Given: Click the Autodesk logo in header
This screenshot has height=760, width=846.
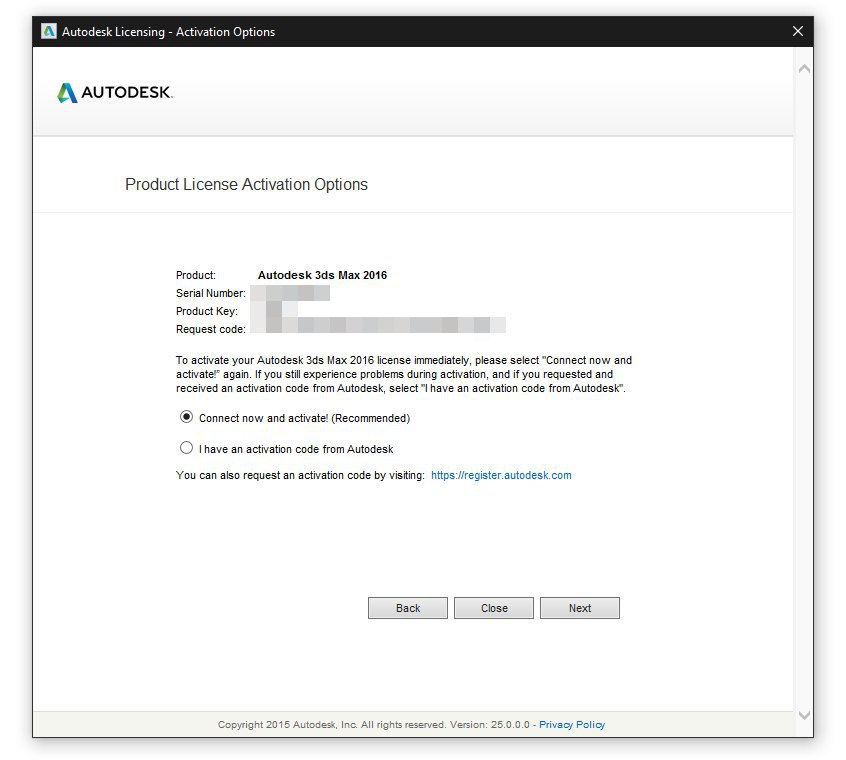Looking at the screenshot, I should click(x=114, y=92).
